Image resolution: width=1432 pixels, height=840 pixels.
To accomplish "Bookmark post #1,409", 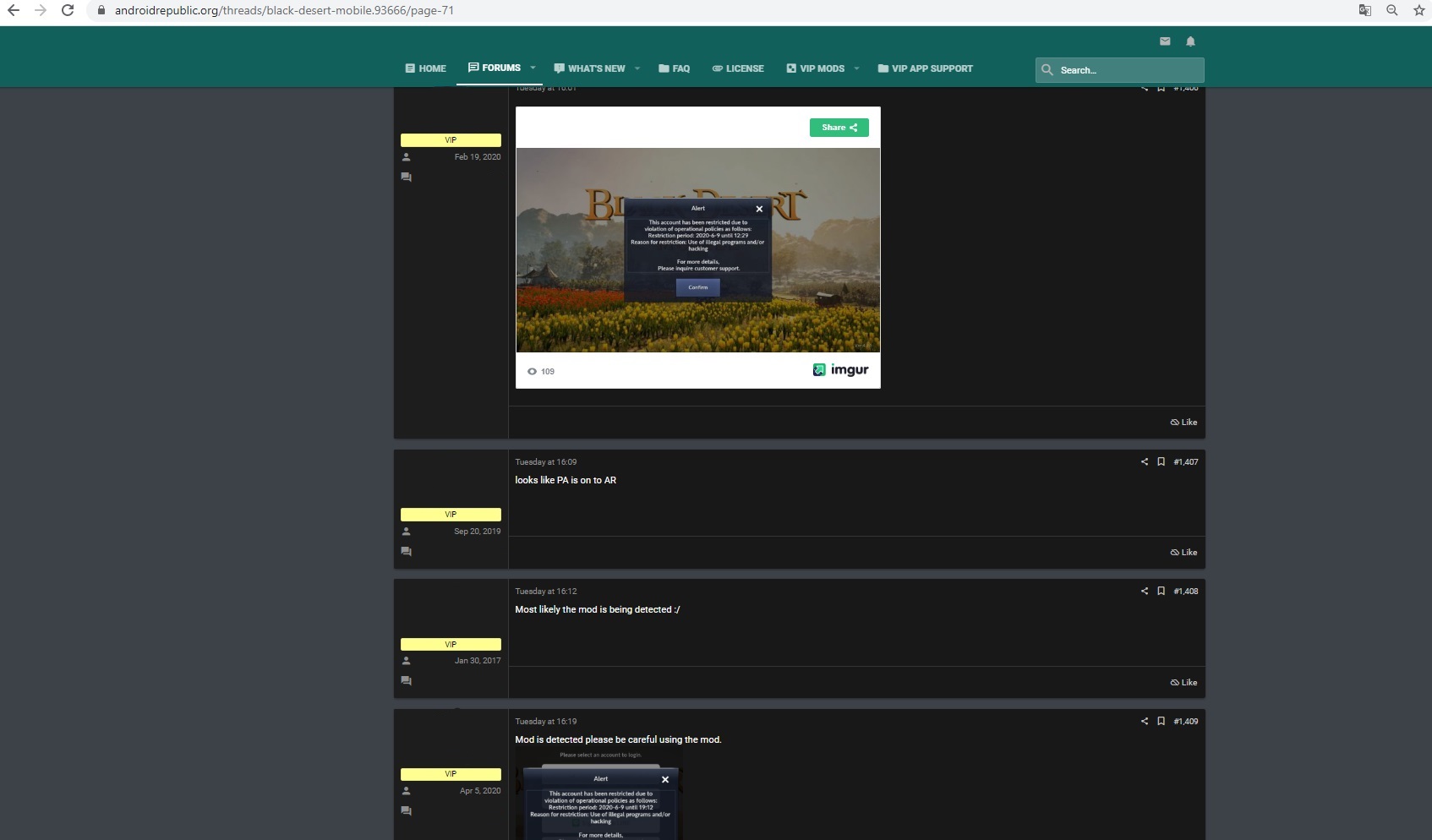I will coord(1161,722).
